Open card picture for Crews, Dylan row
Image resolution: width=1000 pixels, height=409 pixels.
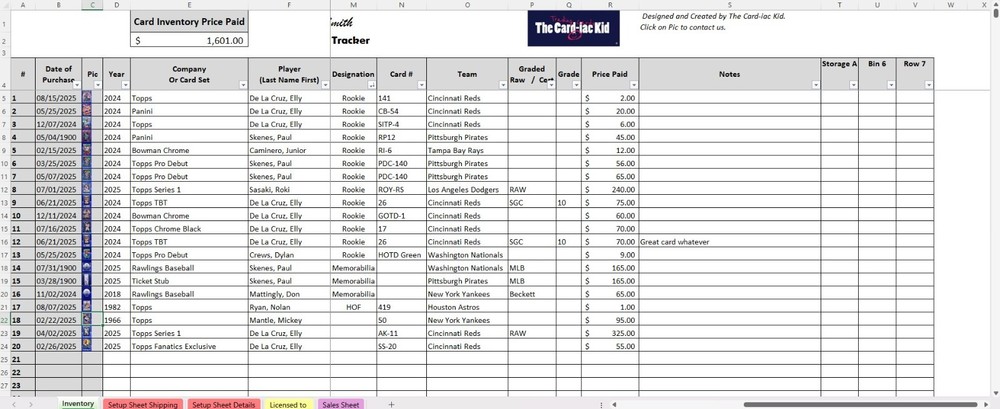tap(87, 254)
